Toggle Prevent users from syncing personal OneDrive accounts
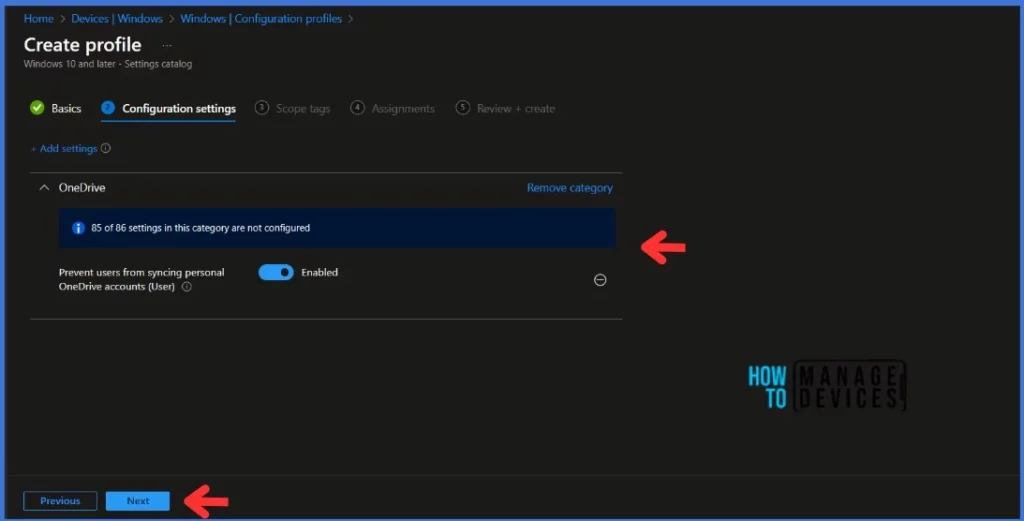This screenshot has height=521, width=1024. pyautogui.click(x=276, y=272)
